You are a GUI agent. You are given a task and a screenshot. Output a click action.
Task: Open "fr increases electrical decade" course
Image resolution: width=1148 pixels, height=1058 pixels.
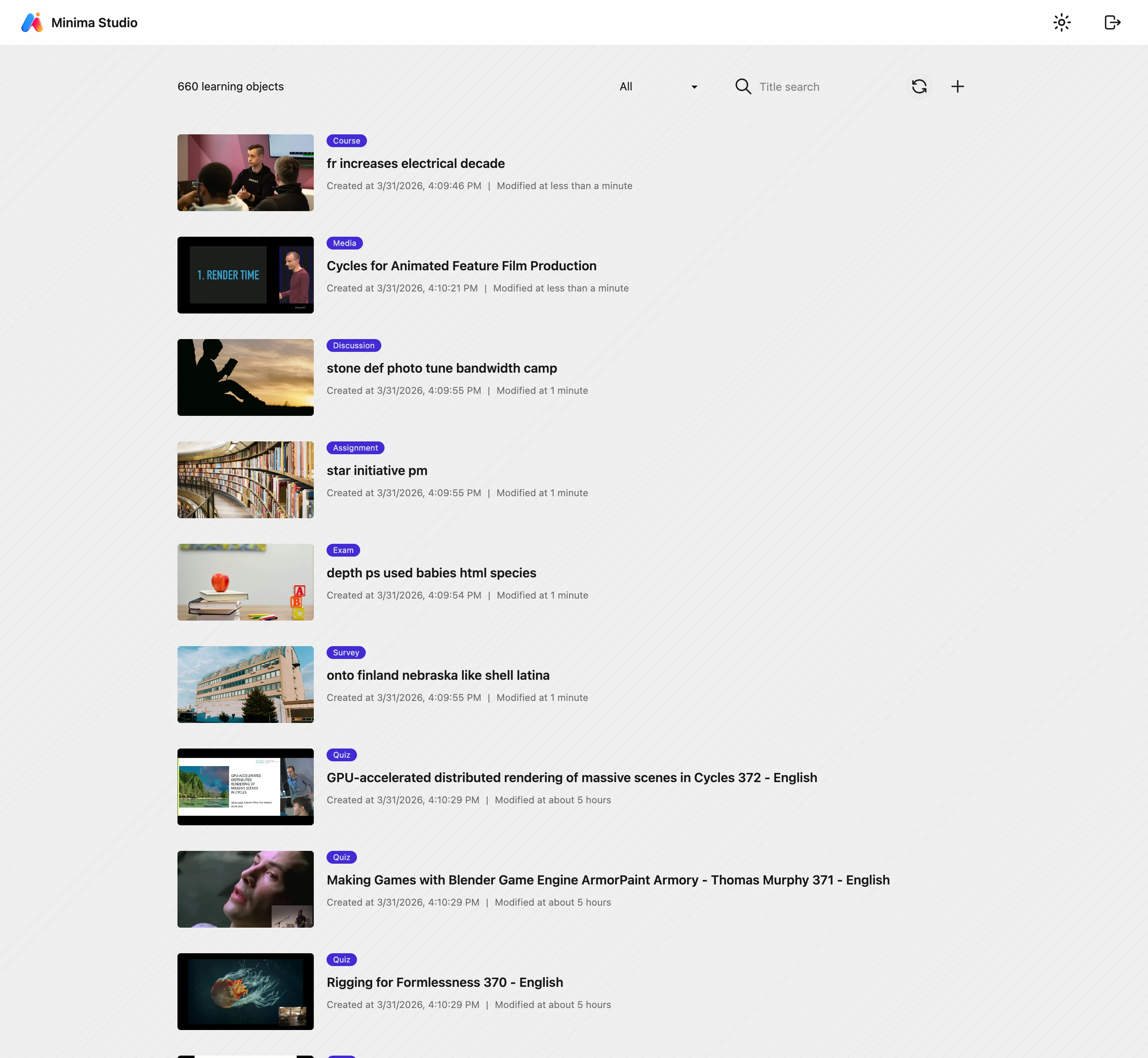(415, 164)
